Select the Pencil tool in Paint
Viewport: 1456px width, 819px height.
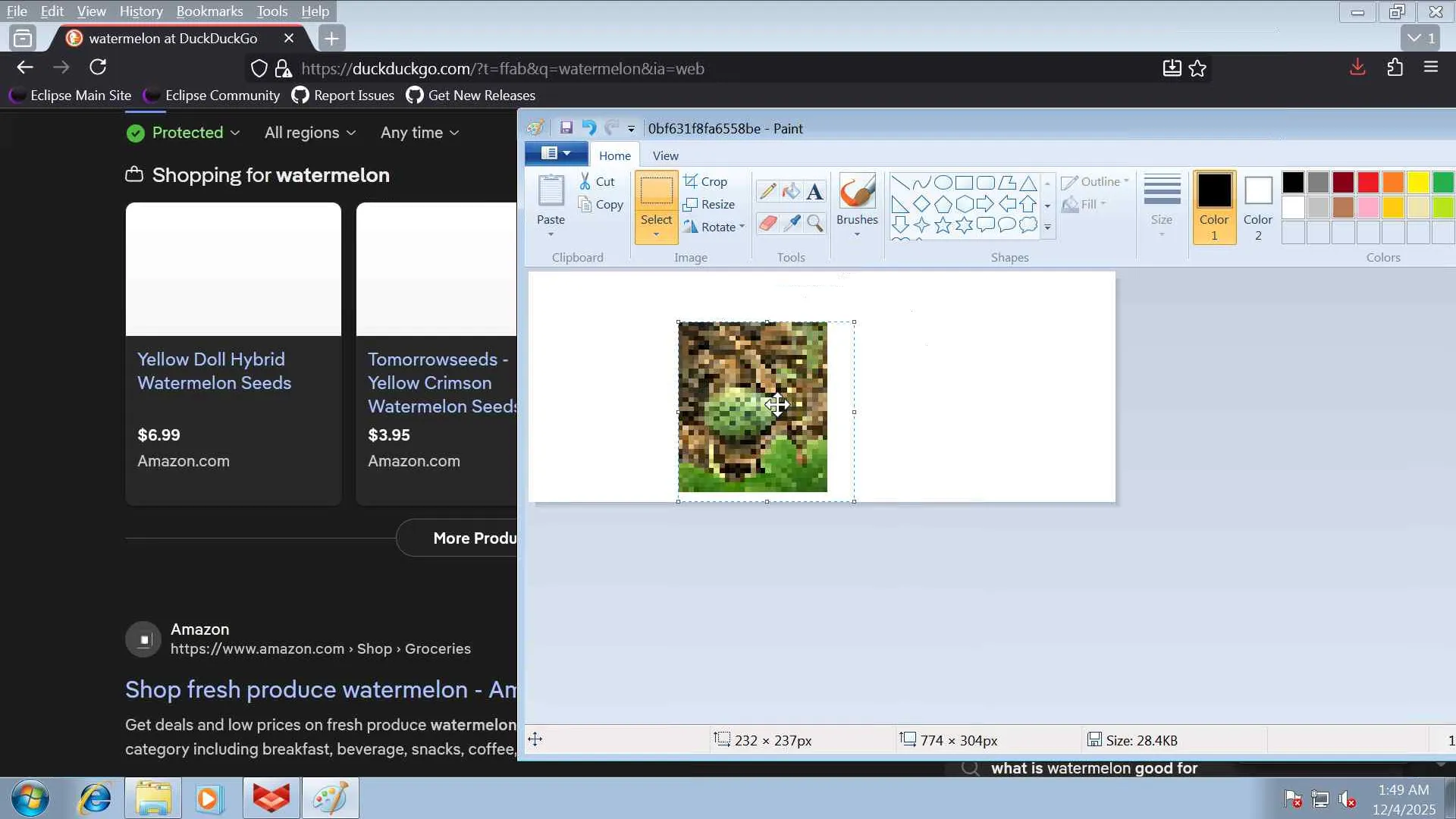(767, 191)
